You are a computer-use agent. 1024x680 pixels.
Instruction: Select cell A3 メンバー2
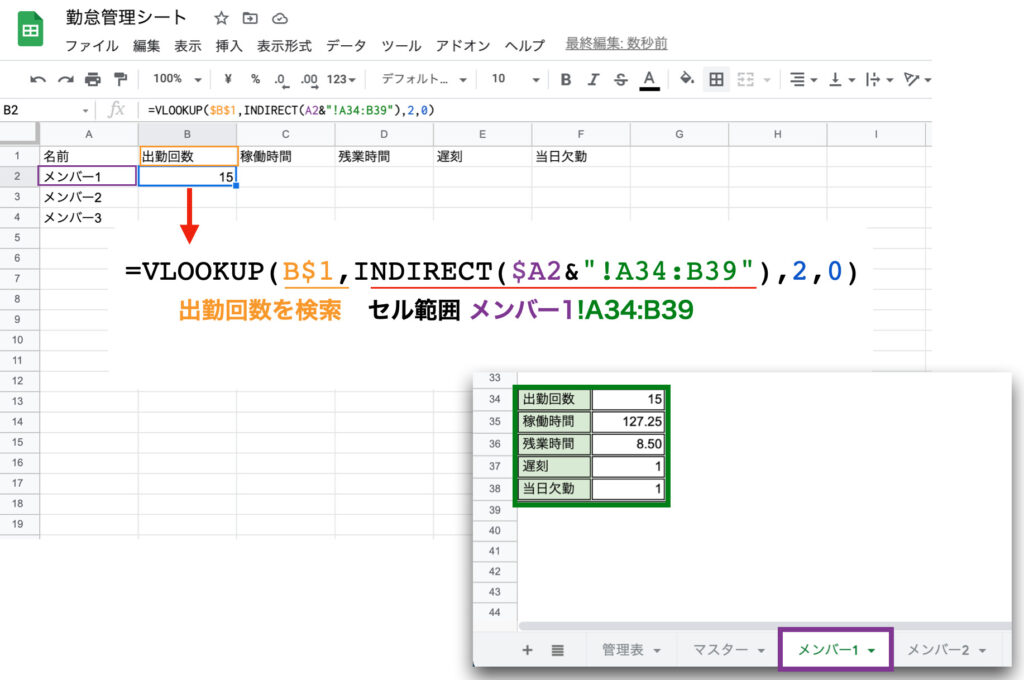click(x=88, y=197)
